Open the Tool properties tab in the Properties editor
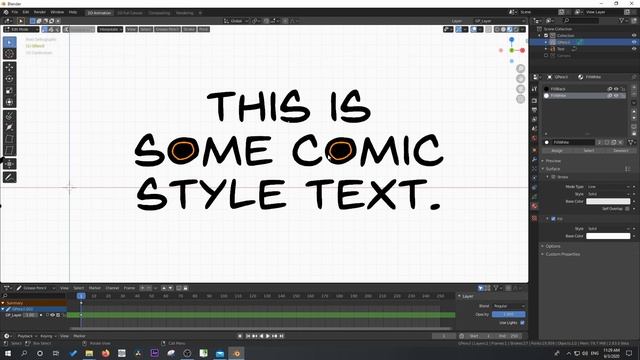Viewport: 640px width, 360px height. (x=535, y=89)
